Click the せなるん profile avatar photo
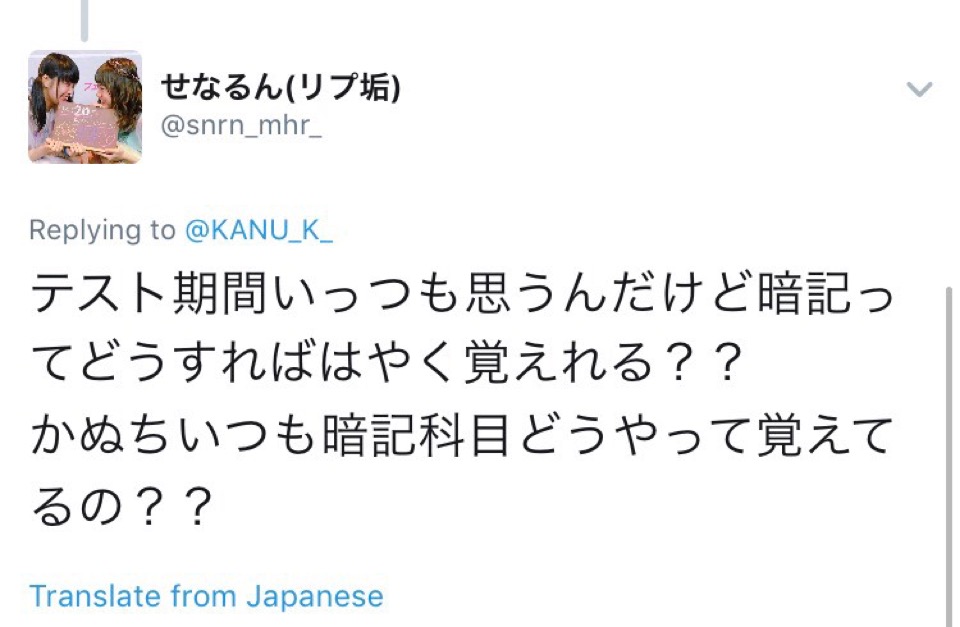 [84, 106]
